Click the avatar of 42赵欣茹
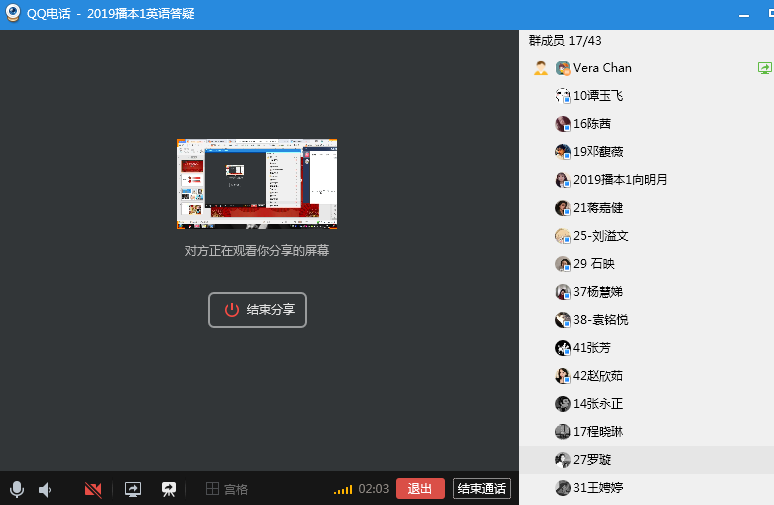774x505 pixels. click(x=563, y=376)
